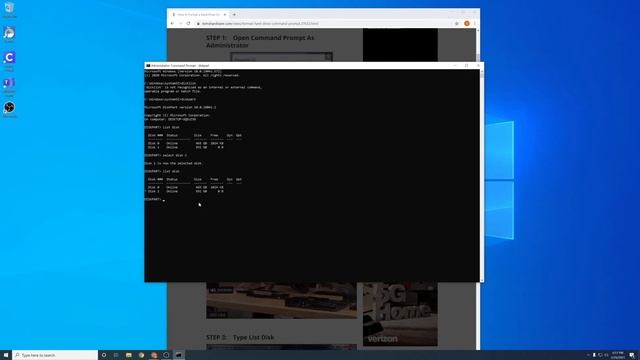Click the Command Prompt vertical scrollbar
Image resolution: width=640 pixels, height=360 pixels.
pyautogui.click(x=482, y=176)
